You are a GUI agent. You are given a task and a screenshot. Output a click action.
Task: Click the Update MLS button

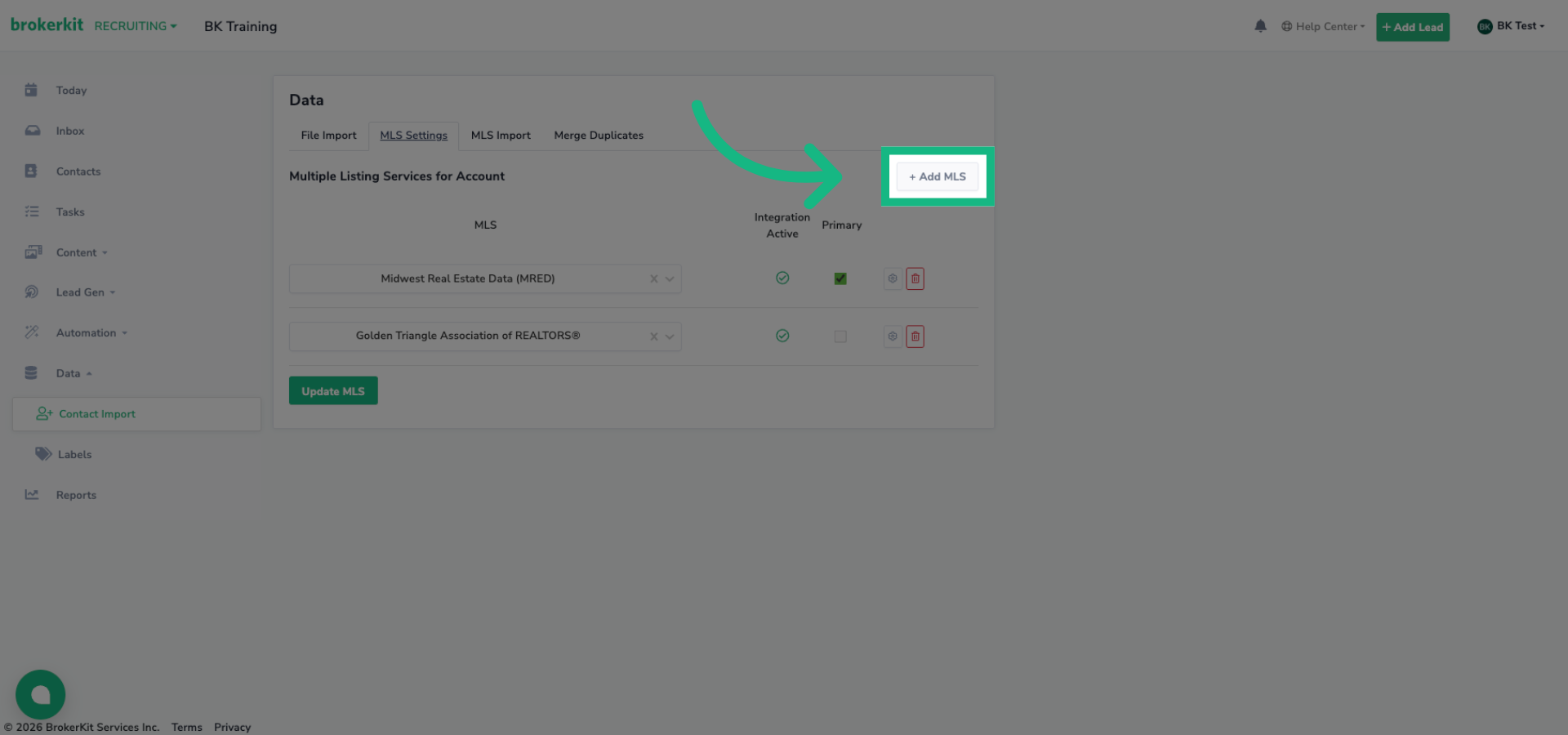pos(333,391)
